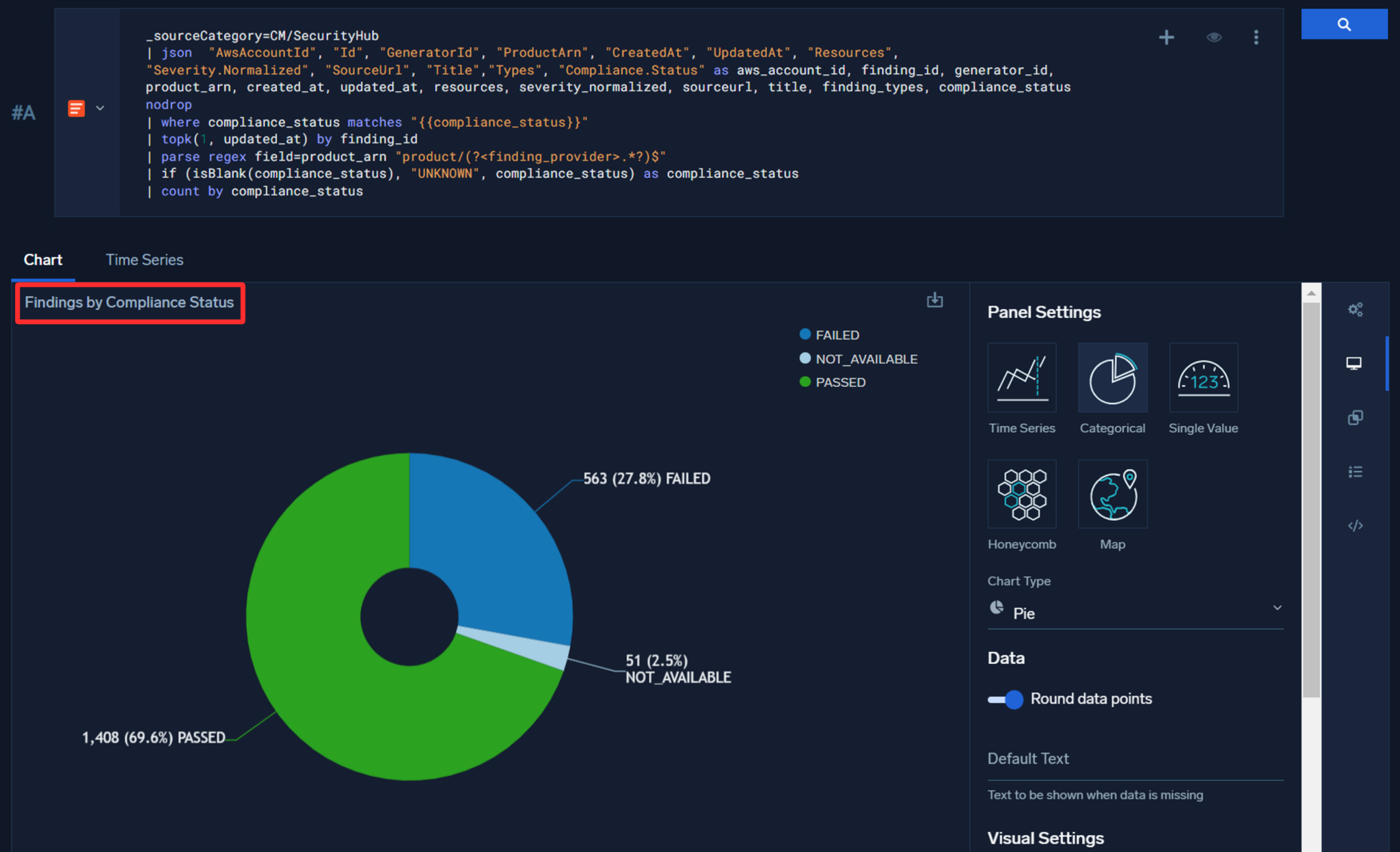Toggle query preview with the eye icon
1400x852 pixels.
coord(1214,38)
